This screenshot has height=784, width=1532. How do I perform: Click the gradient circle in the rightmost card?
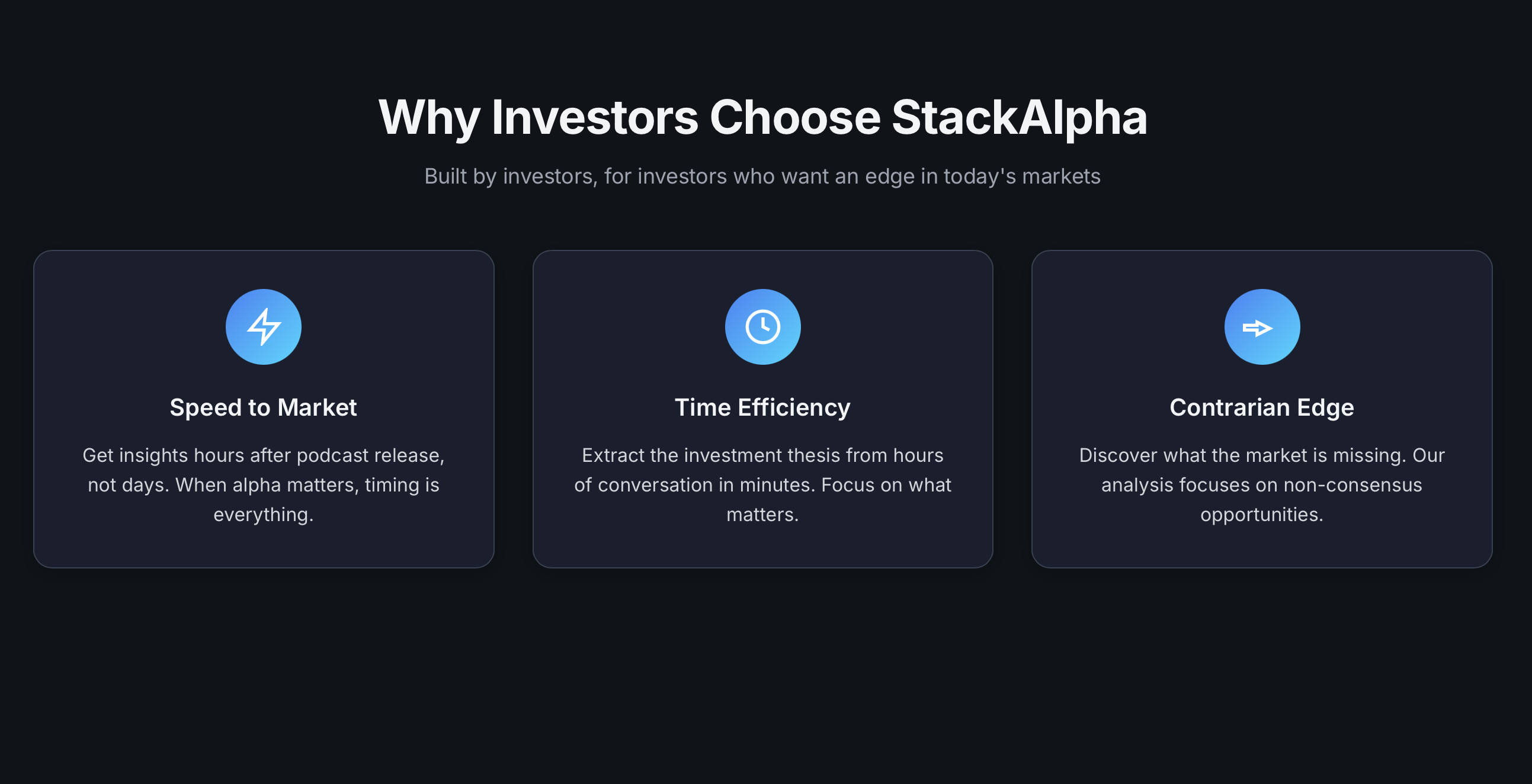(x=1261, y=326)
